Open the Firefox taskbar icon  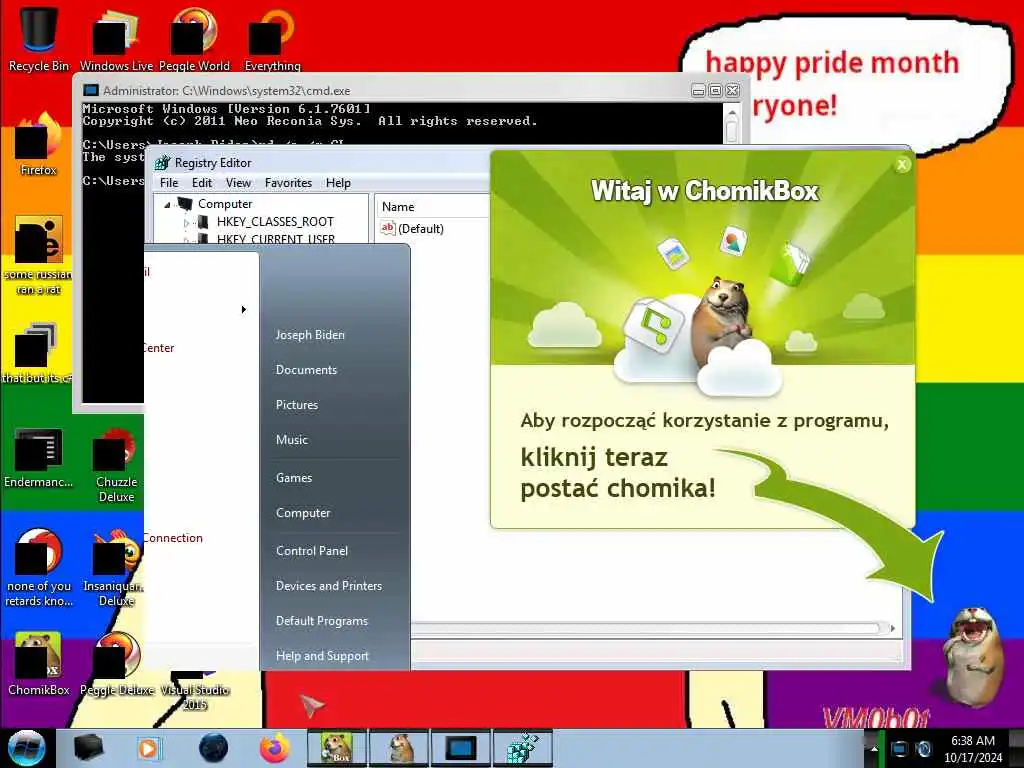pyautogui.click(x=275, y=748)
